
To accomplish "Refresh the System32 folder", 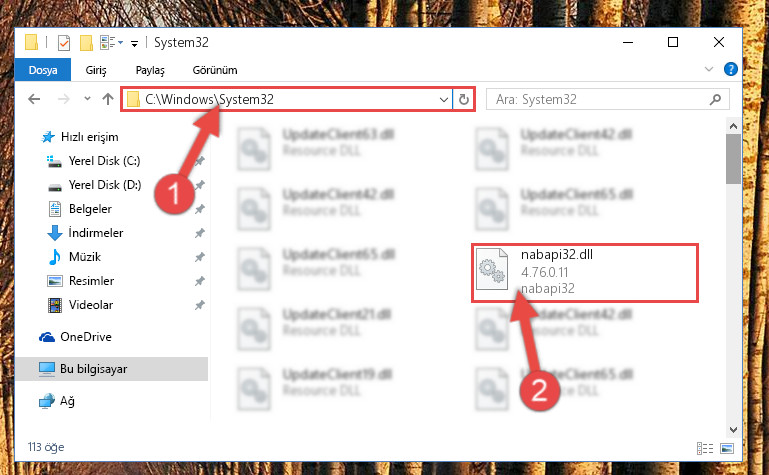I will click(x=463, y=100).
